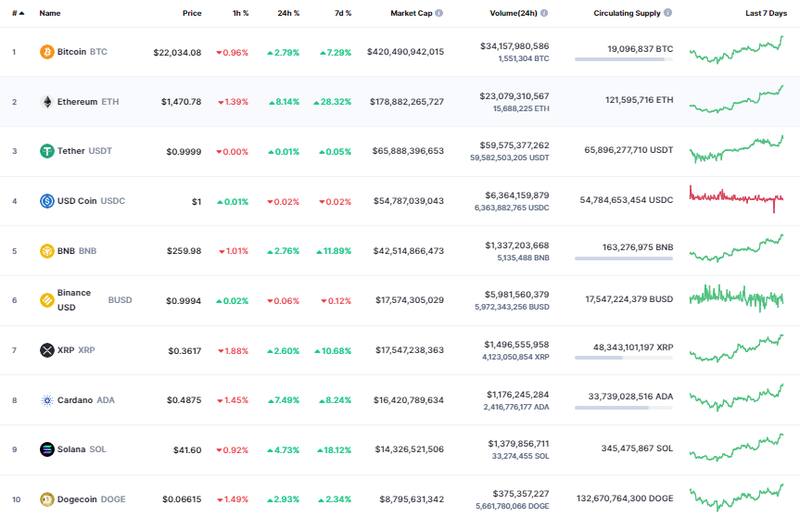This screenshot has height=518, width=800.
Task: Open the Circulating Supply info icon
Action: (x=663, y=14)
